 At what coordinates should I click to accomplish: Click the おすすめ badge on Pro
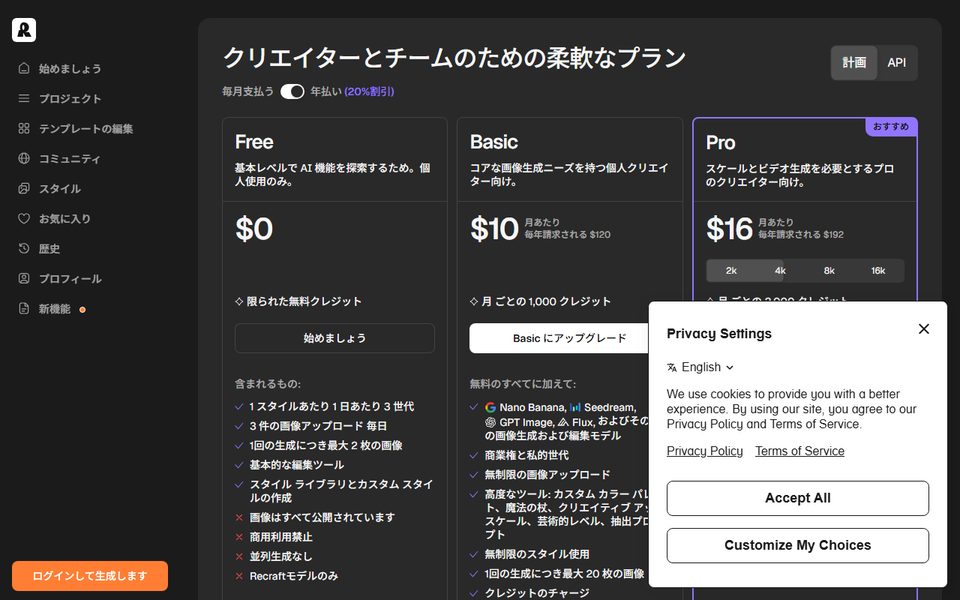(891, 127)
